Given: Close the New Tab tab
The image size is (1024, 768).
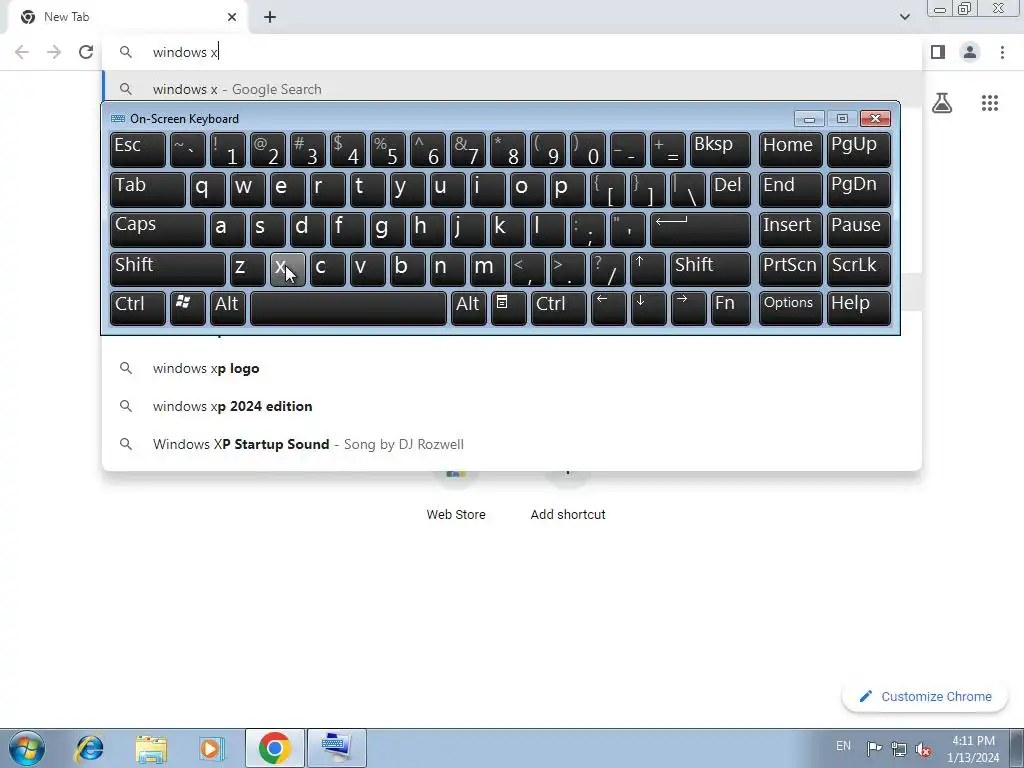Looking at the screenshot, I should click(x=232, y=17).
